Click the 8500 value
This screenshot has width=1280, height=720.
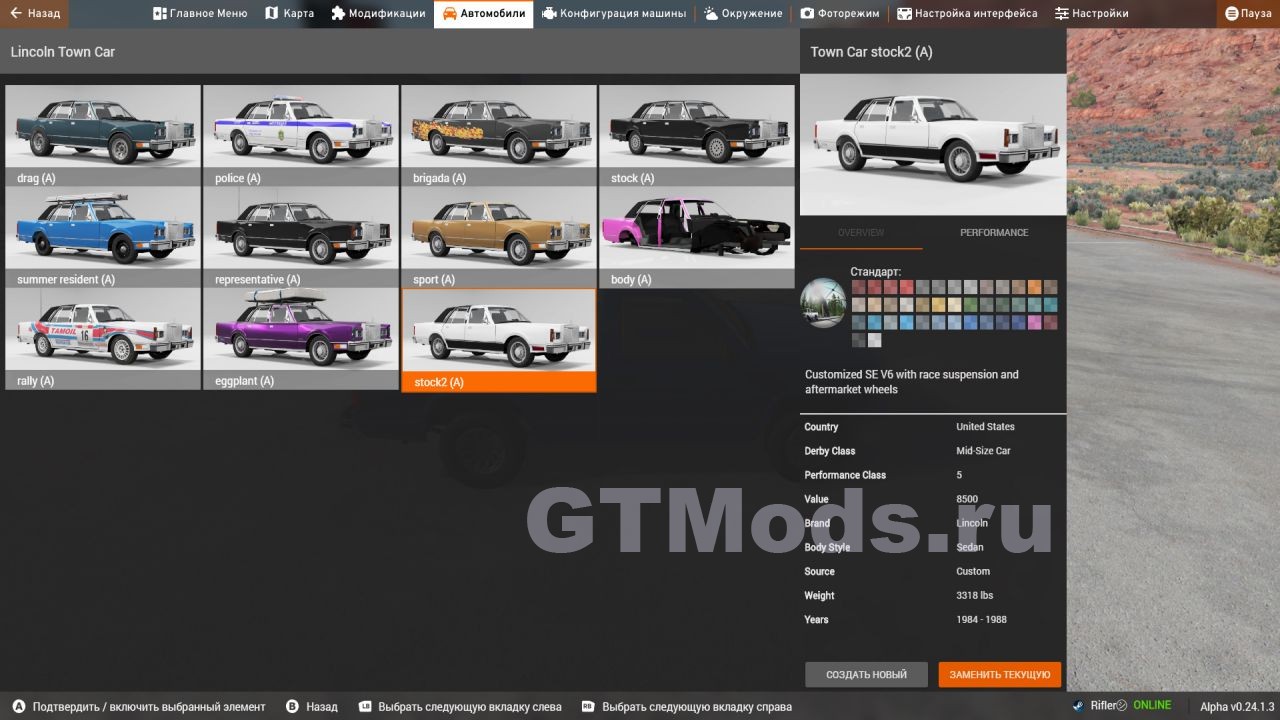967,499
